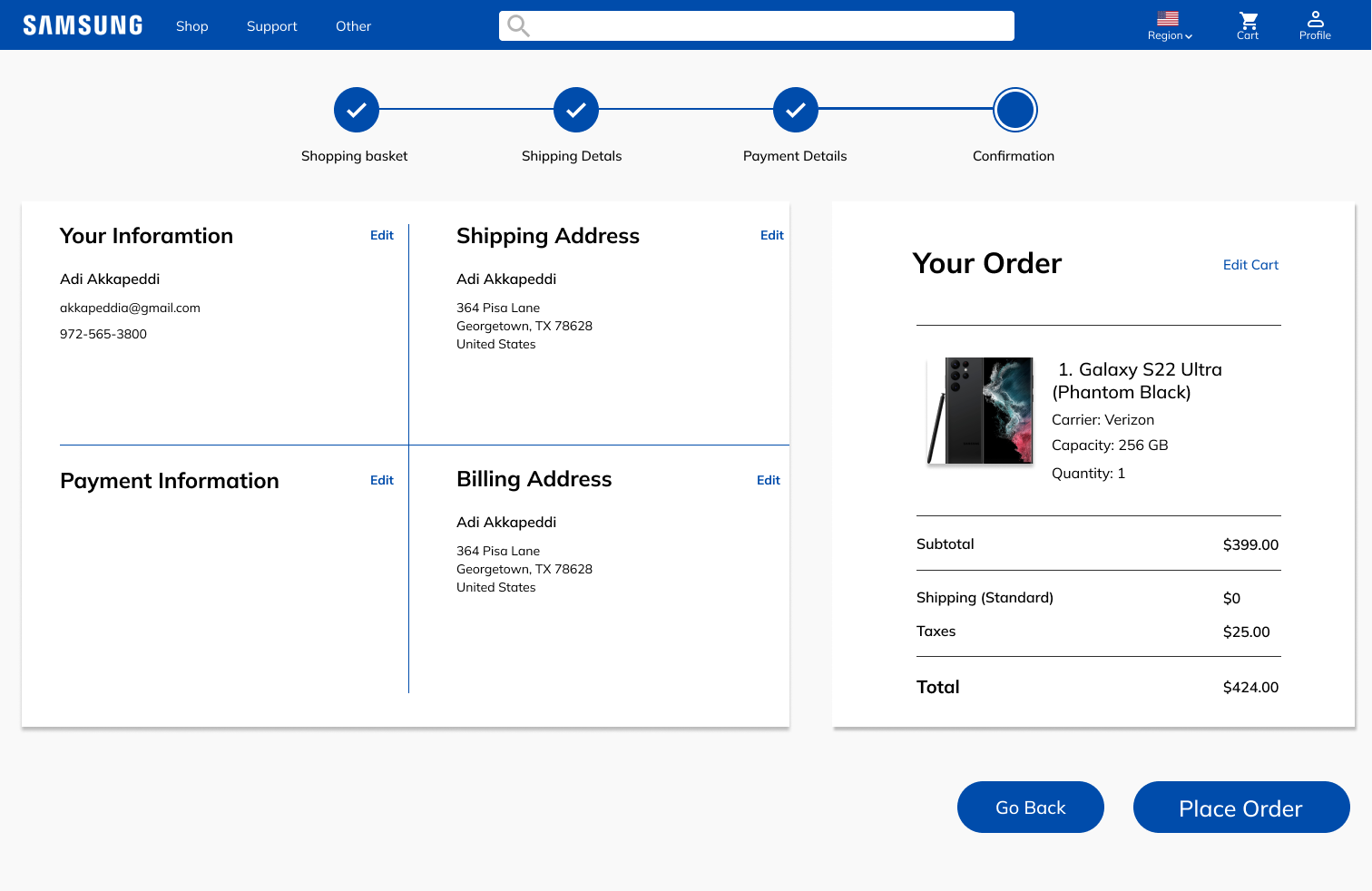Screen dimensions: 1372x891
Task: Open the Shop menu
Action: click(192, 26)
